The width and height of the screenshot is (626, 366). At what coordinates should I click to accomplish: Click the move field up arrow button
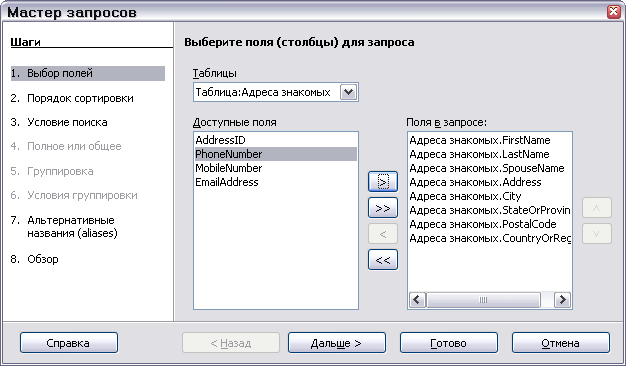(x=597, y=208)
